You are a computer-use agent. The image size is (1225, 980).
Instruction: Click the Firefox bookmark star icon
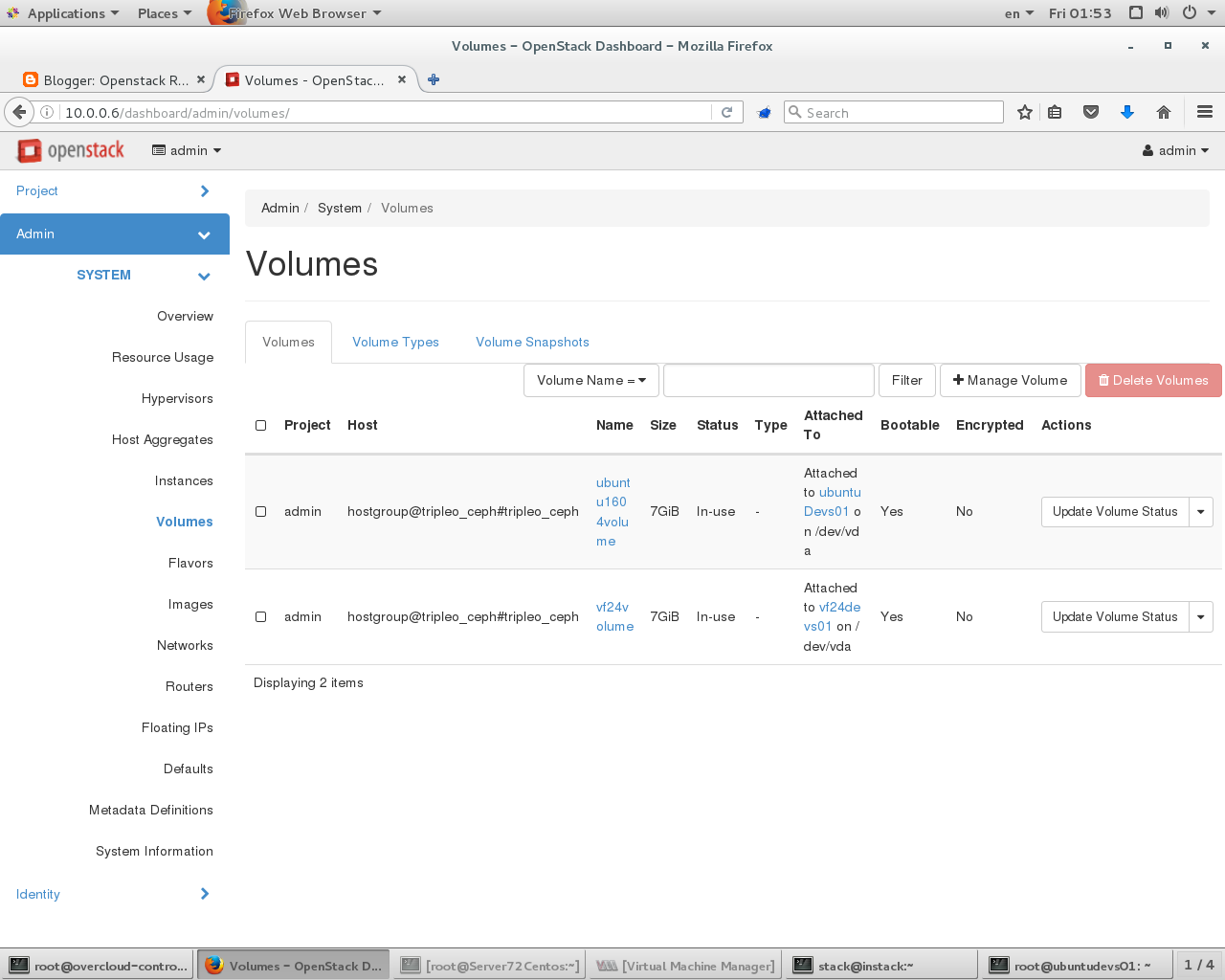click(x=1024, y=112)
